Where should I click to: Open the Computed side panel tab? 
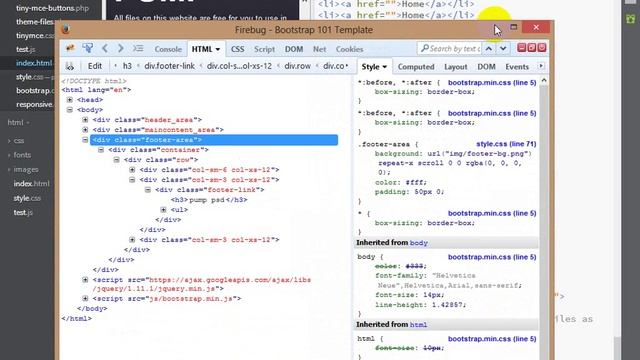[x=416, y=67]
